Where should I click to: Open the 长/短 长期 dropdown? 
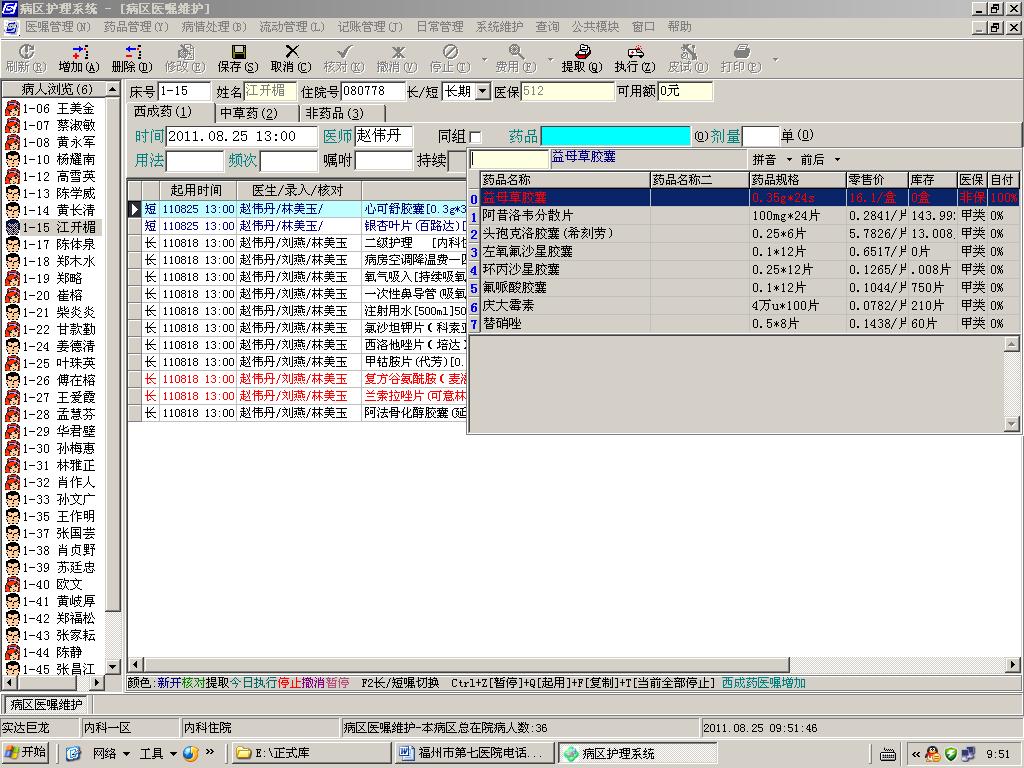(483, 92)
